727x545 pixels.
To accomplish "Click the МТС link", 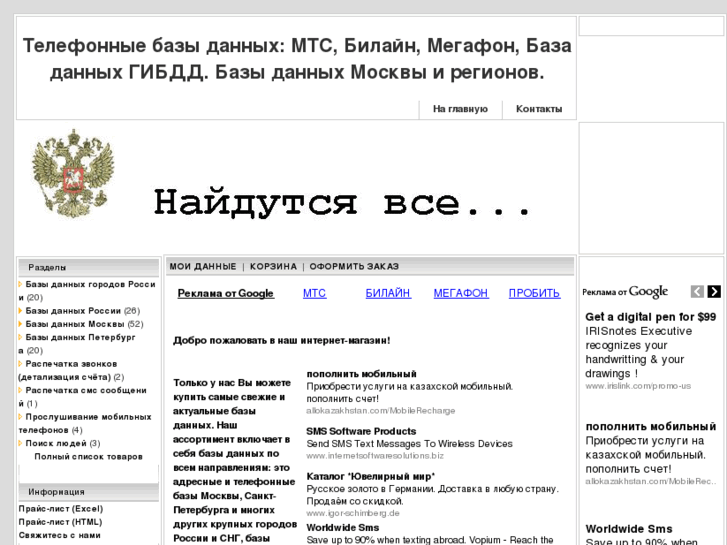I will click(x=314, y=293).
